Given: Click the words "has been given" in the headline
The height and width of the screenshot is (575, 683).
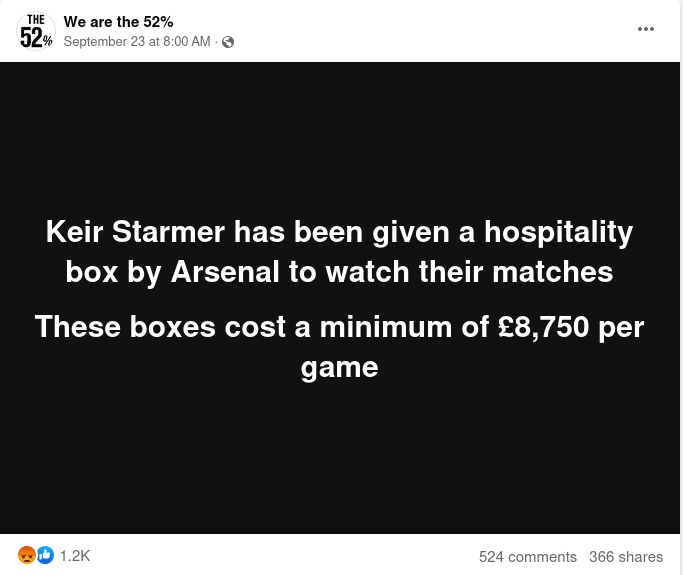Looking at the screenshot, I should 332,232.
